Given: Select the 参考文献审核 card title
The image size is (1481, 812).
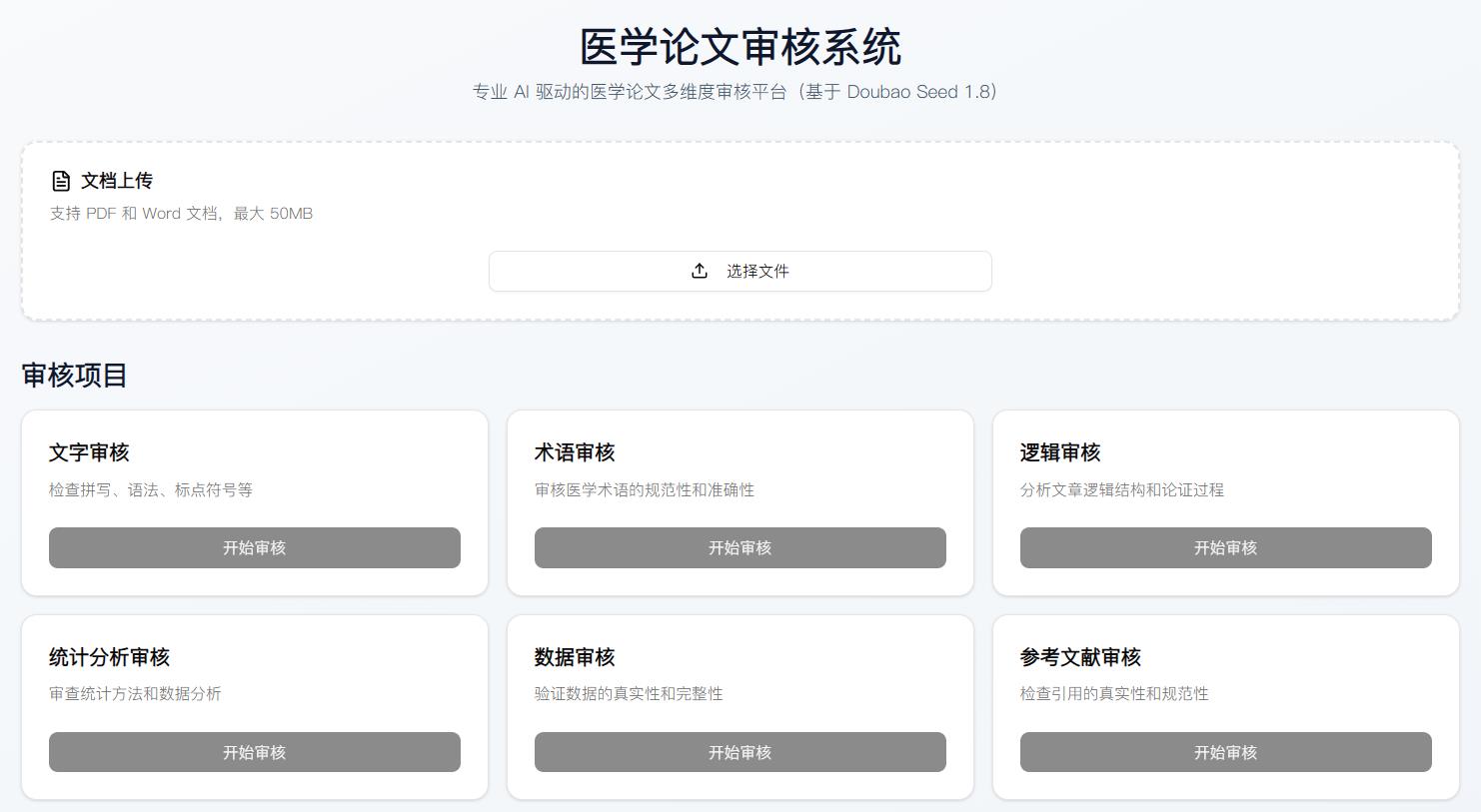Looking at the screenshot, I should pyautogui.click(x=1079, y=657).
